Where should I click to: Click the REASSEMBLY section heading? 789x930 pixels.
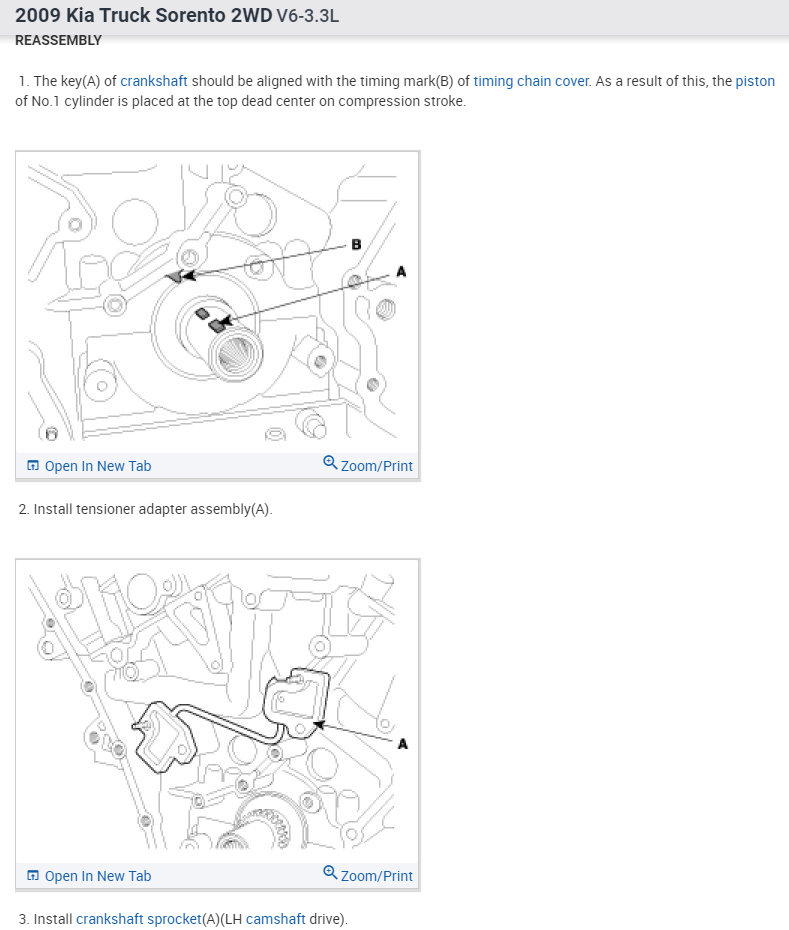(58, 40)
